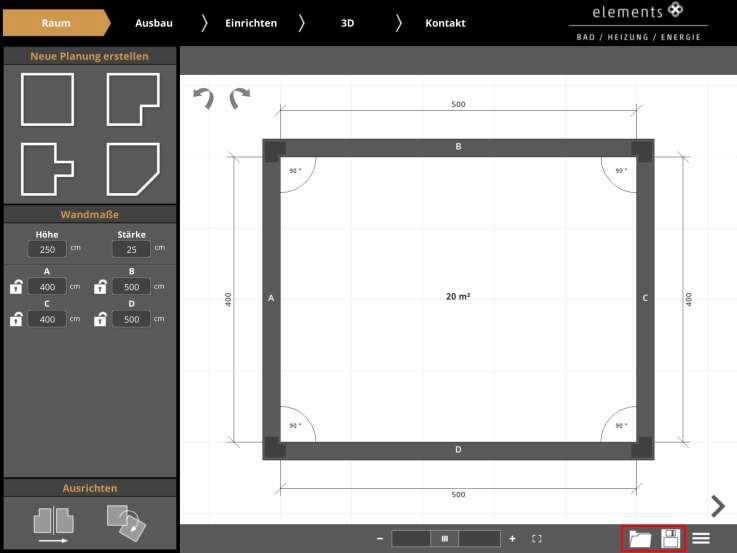Click the Neue Planung erstellen heading
737x553 pixels.
coord(89,56)
